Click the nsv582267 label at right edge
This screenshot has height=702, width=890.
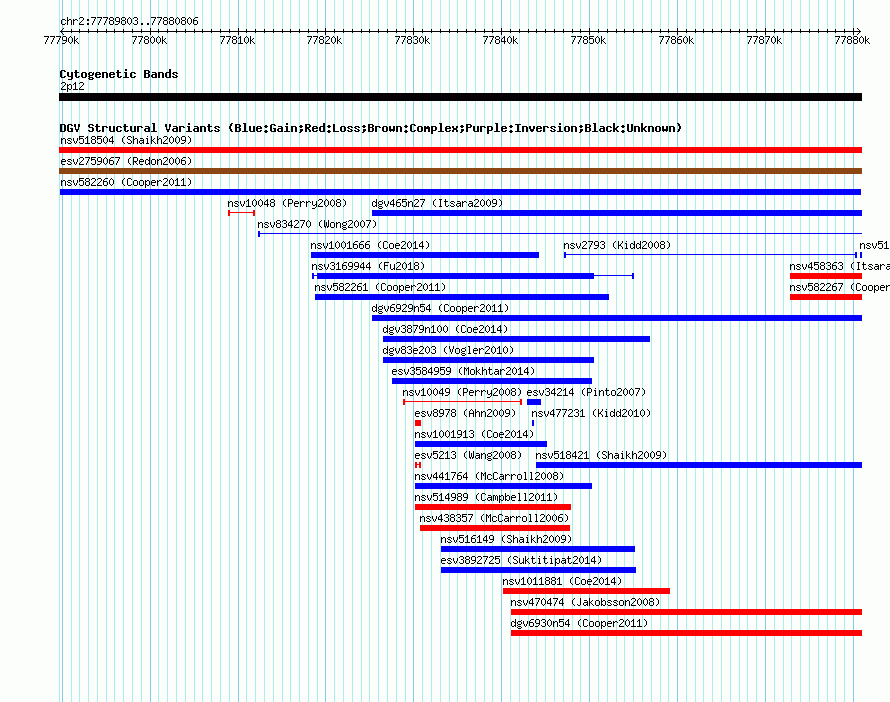coord(839,287)
